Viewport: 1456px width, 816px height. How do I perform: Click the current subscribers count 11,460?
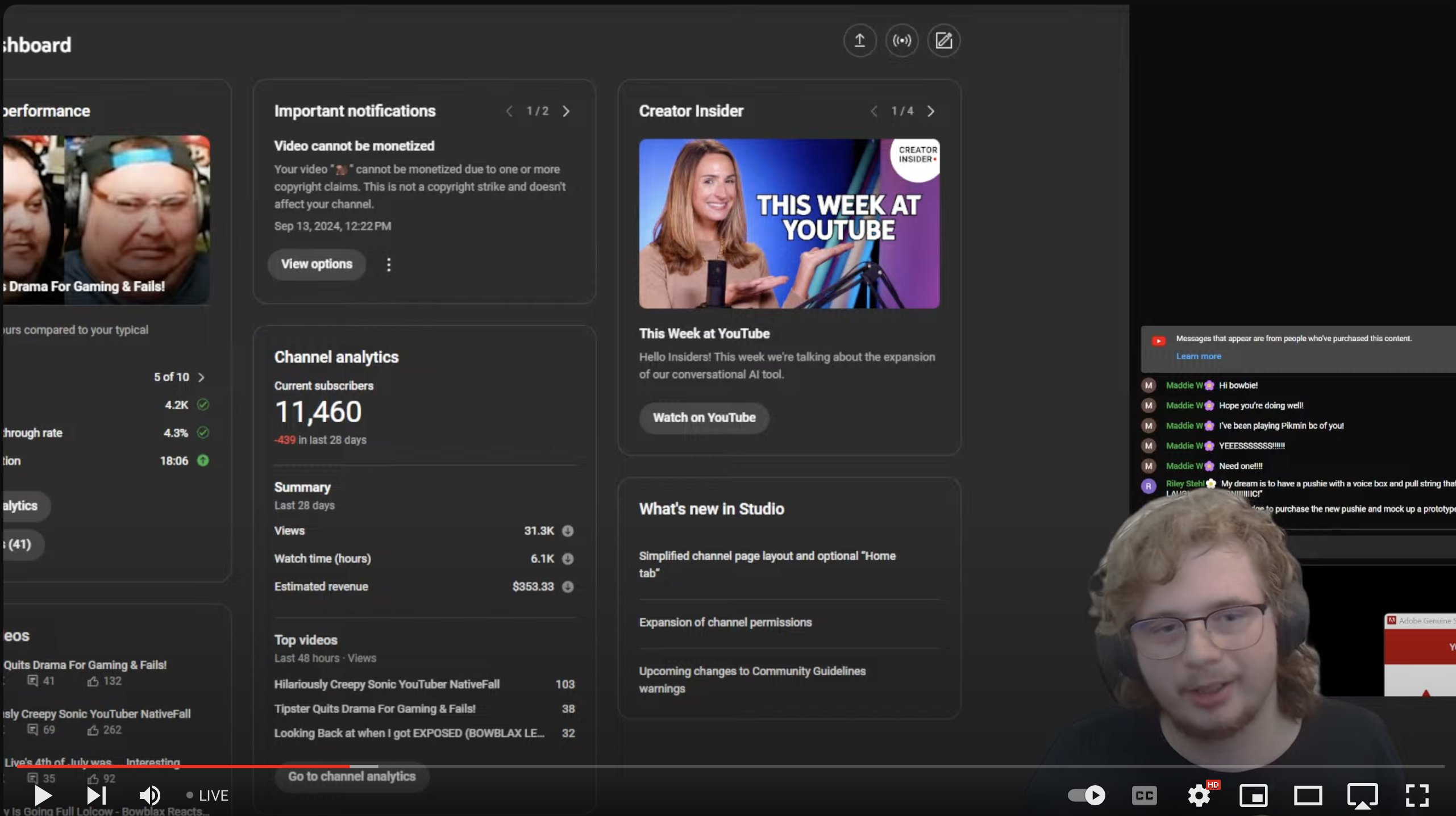(318, 412)
